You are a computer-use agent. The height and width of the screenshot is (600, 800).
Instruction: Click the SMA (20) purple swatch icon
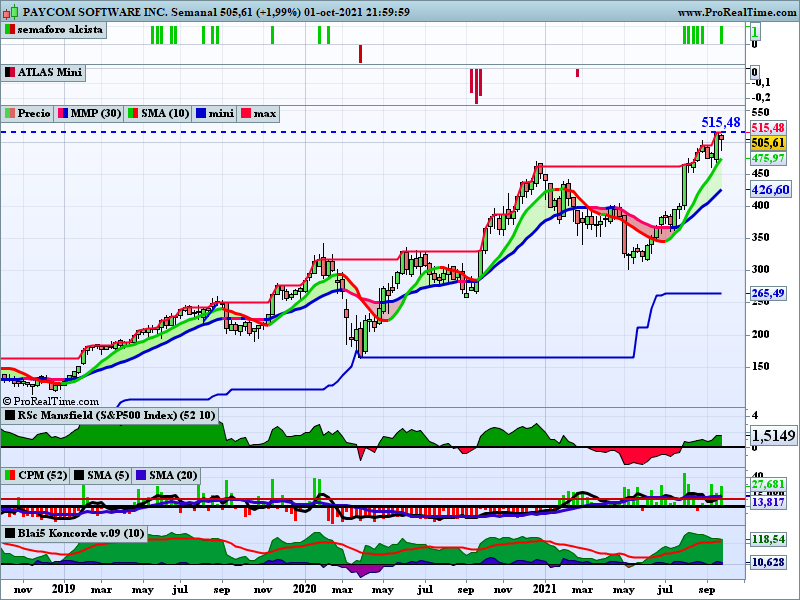pos(141,476)
